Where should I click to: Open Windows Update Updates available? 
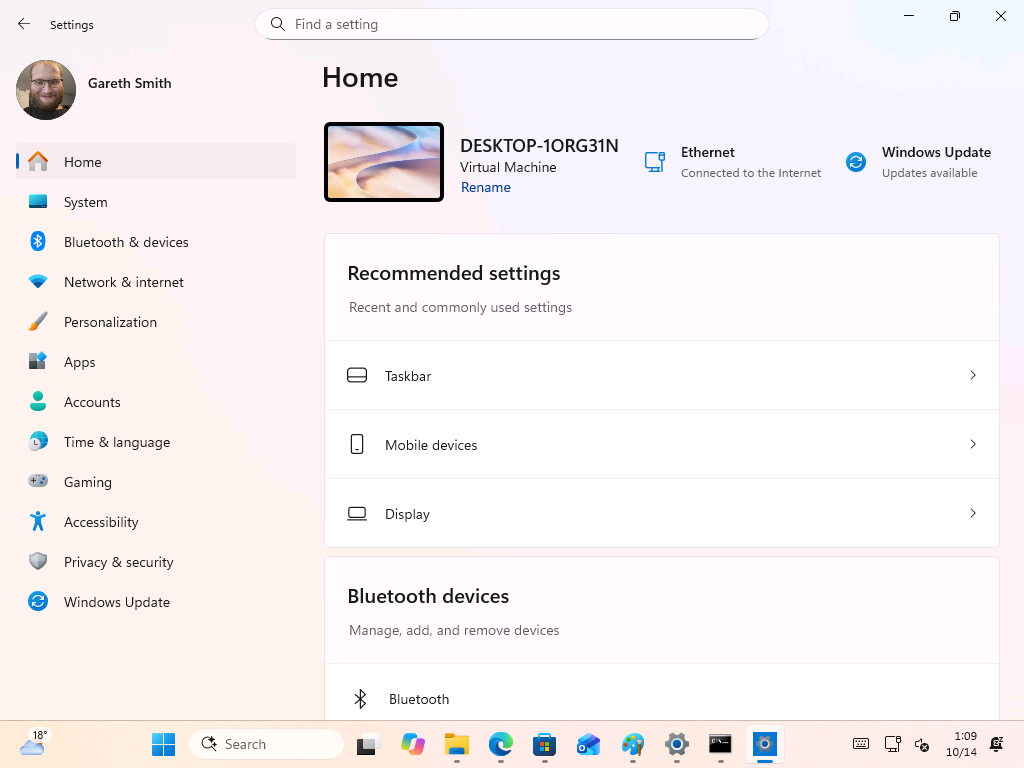[x=918, y=162]
